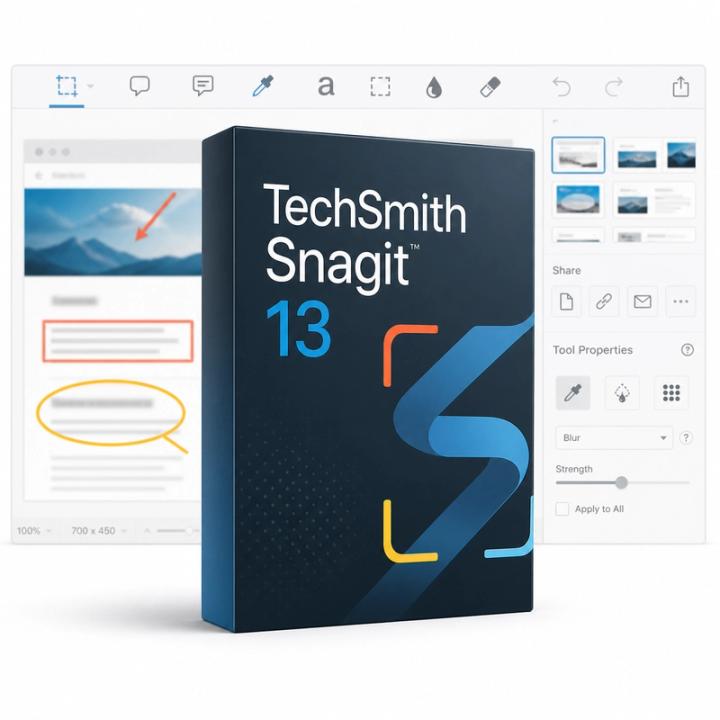
Task: Open the Blur type dropdown
Action: coord(614,438)
